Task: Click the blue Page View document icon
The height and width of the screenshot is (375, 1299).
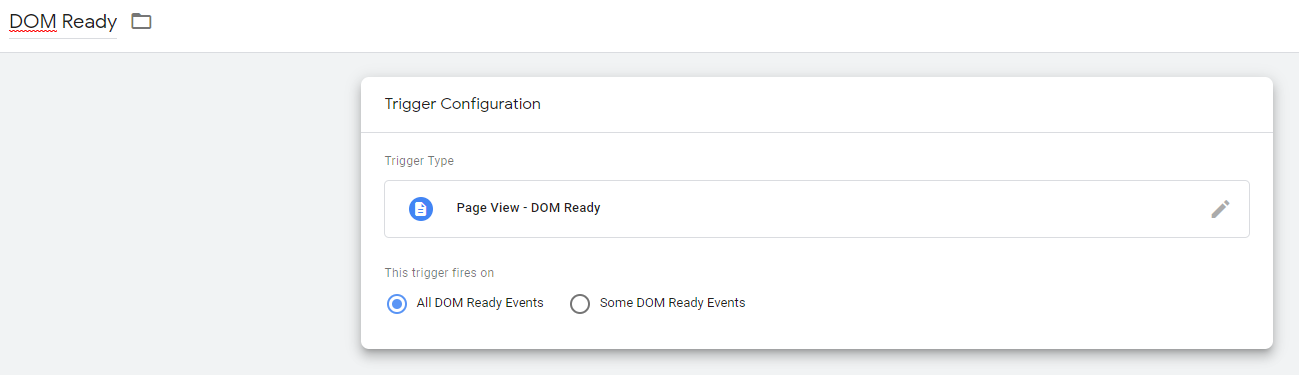Action: coord(421,209)
